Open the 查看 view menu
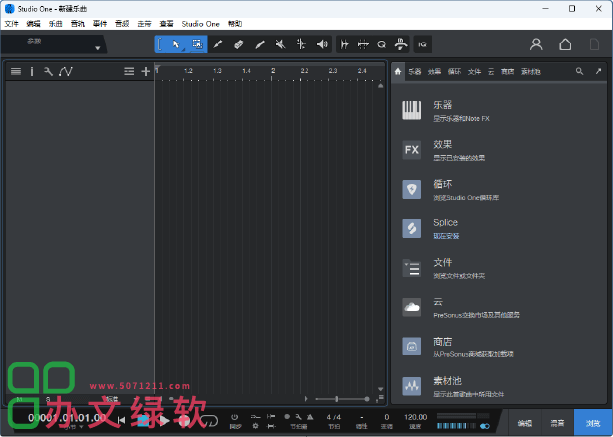 [x=166, y=24]
